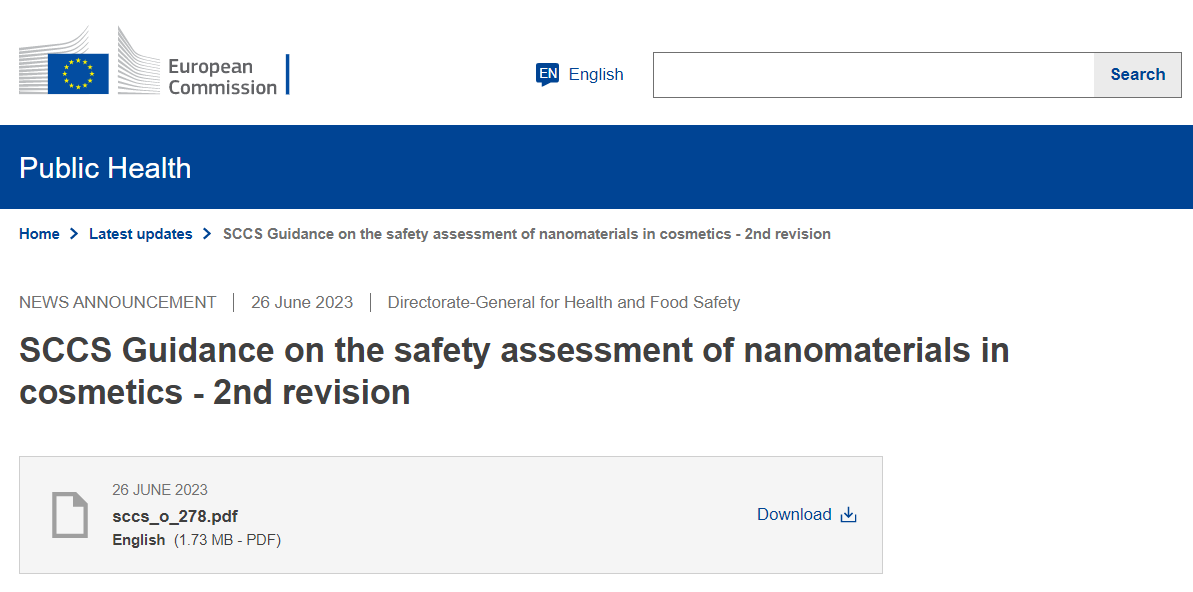Click the 1.73 MB - PDF file size
Viewport: 1193px width, 592px height.
pyautogui.click(x=227, y=540)
